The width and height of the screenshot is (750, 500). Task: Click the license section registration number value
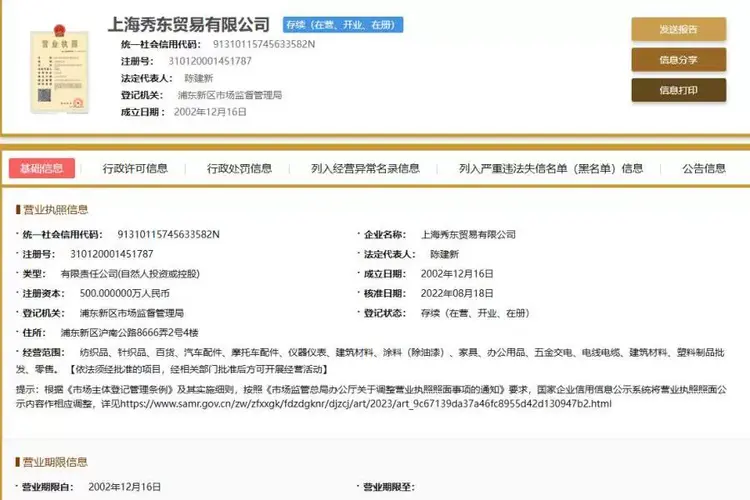coord(111,254)
